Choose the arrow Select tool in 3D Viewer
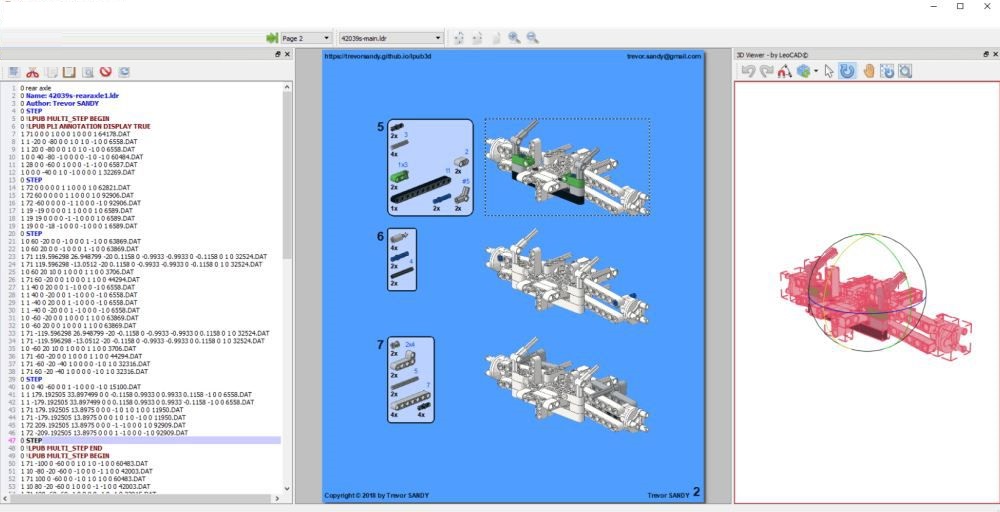1000x512 pixels. [829, 71]
